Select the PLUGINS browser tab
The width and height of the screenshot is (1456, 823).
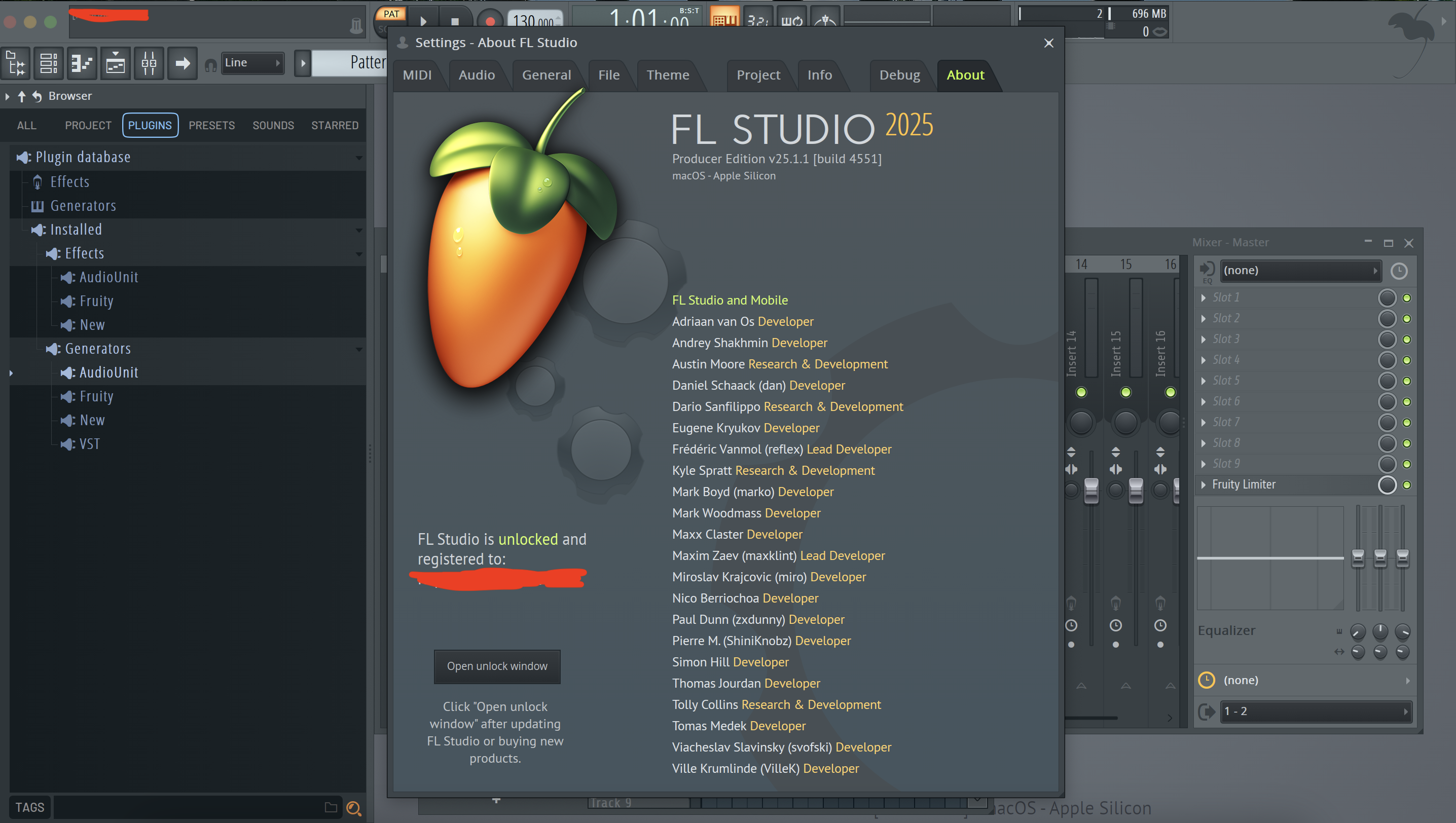(x=150, y=126)
